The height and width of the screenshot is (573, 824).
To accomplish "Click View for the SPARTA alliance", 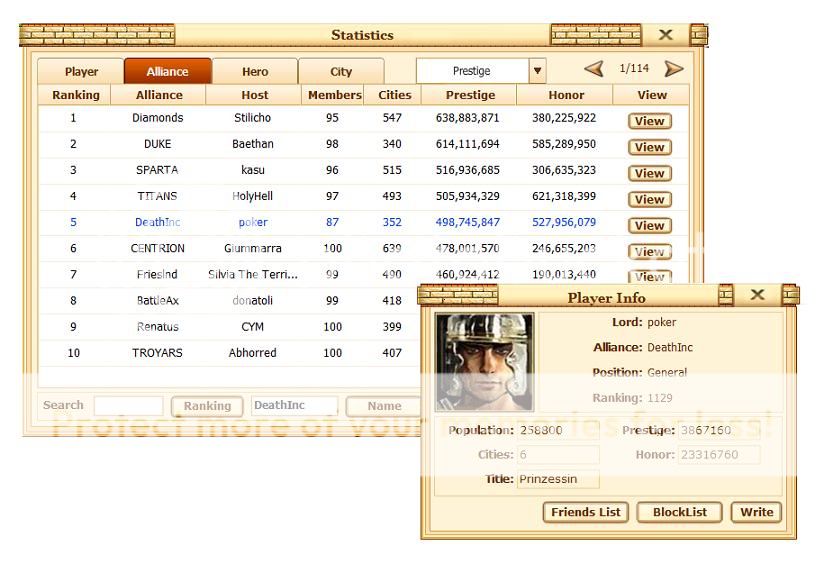I will click(649, 173).
